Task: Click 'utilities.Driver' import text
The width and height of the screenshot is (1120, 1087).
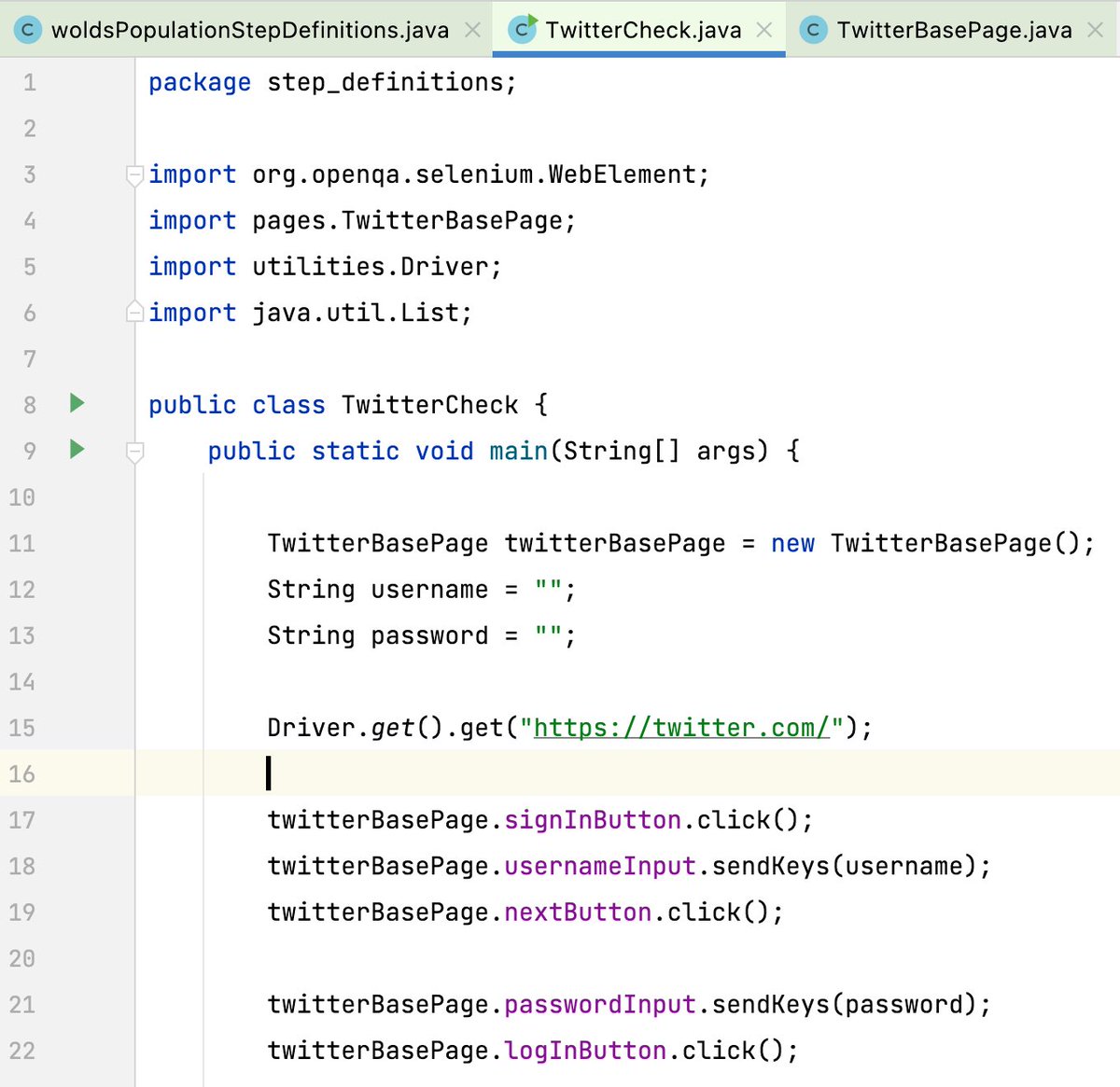Action: pos(370,266)
